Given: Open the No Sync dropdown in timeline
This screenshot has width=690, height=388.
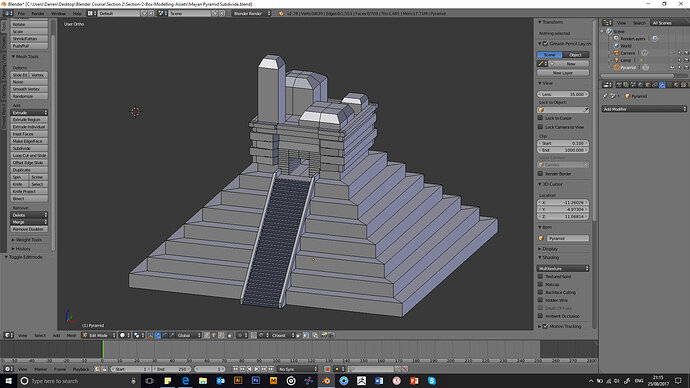Looking at the screenshot, I should click(297, 369).
